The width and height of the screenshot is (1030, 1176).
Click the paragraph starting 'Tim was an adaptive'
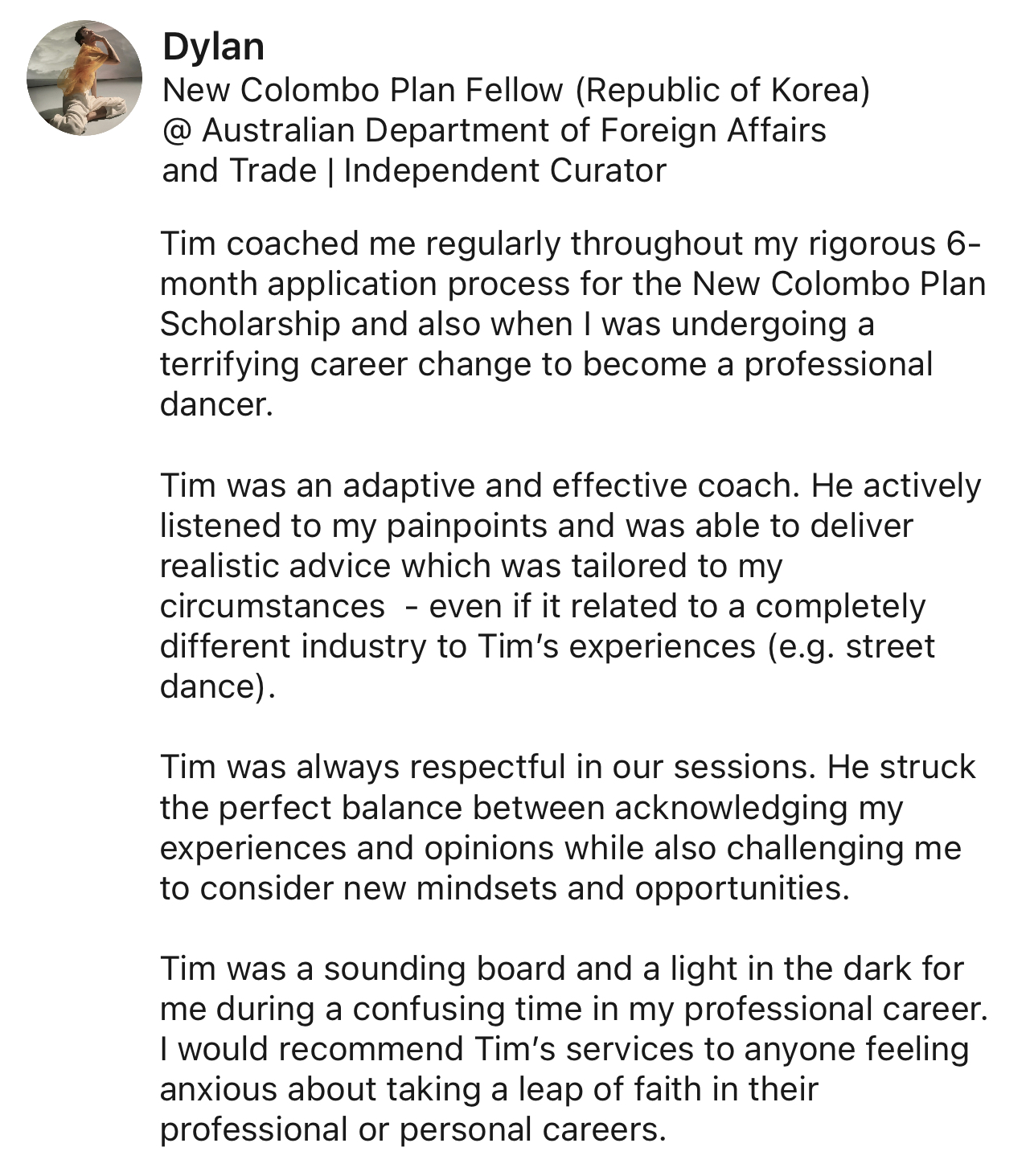pos(570,586)
